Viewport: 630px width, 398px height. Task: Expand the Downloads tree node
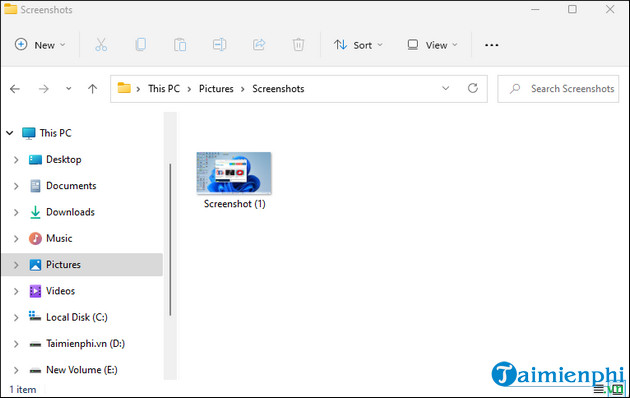click(16, 212)
